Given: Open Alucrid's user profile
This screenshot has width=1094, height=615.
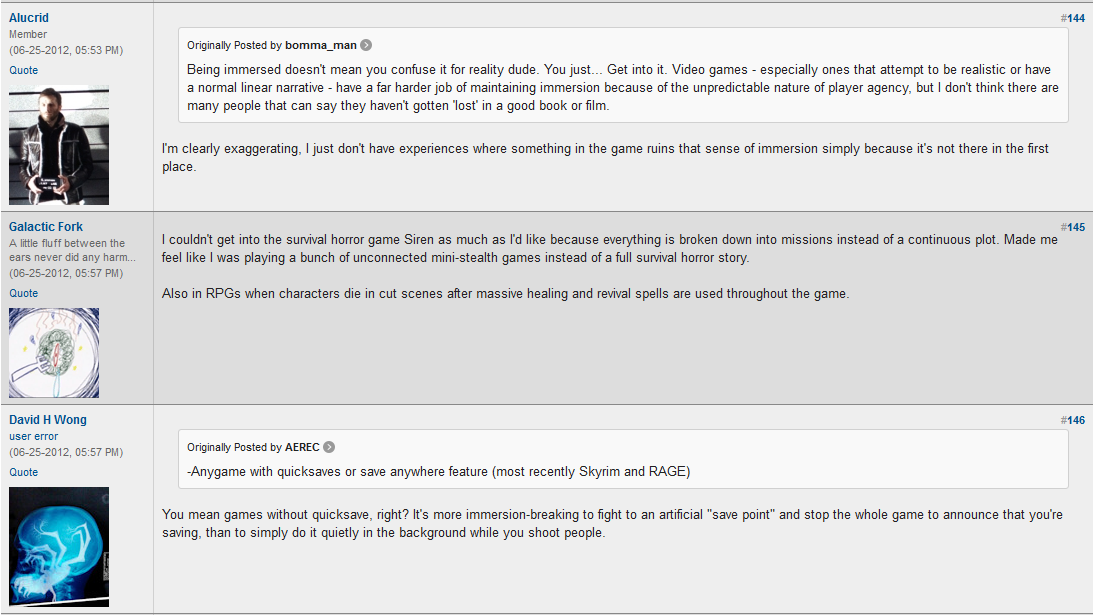Looking at the screenshot, I should pos(29,18).
